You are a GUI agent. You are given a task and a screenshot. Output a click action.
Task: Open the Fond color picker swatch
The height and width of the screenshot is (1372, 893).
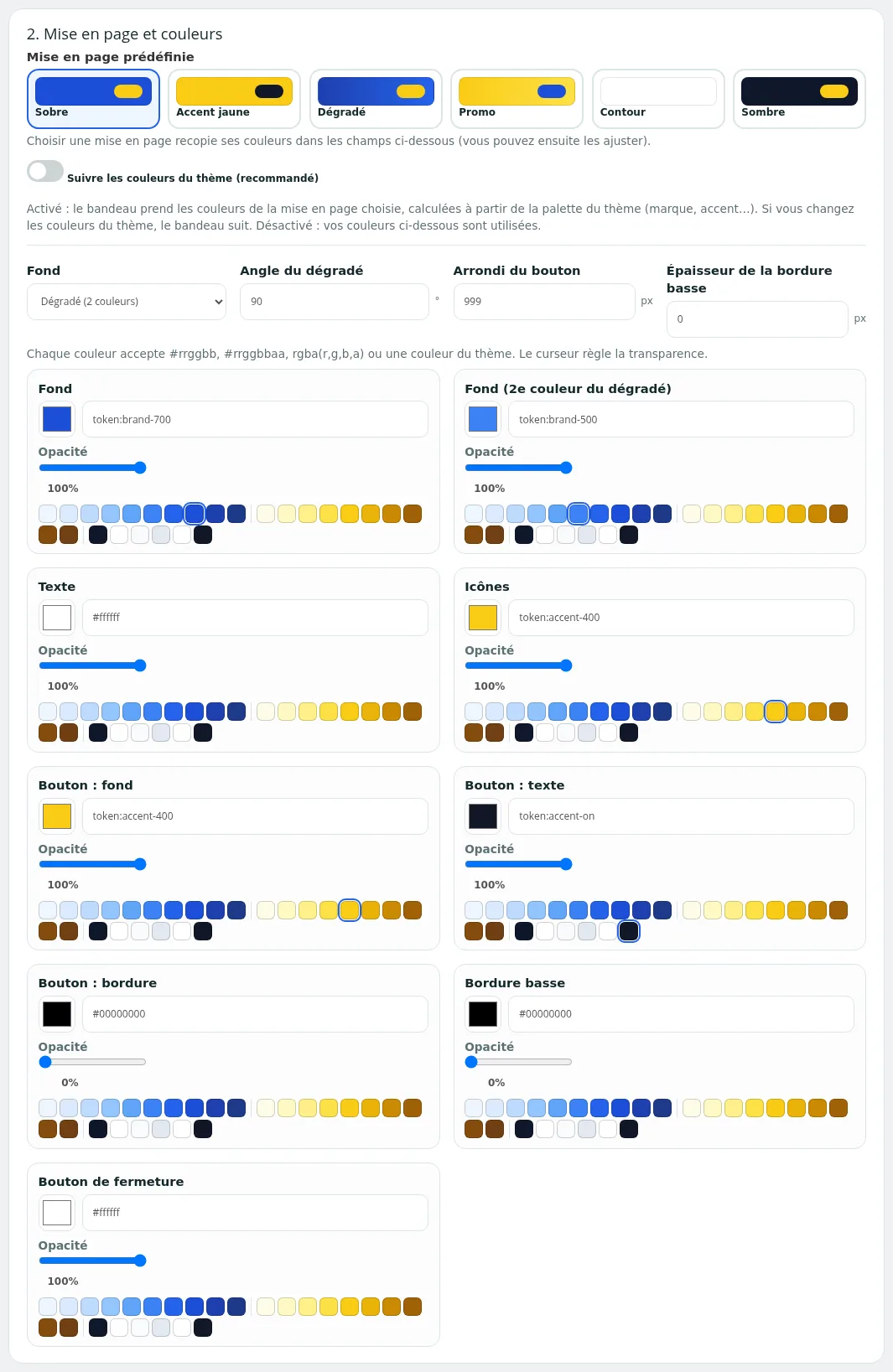(57, 419)
